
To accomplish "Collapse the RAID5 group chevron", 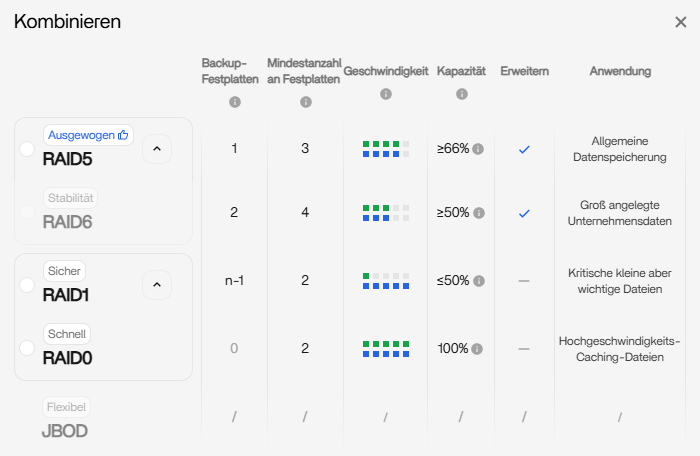I will [156, 149].
